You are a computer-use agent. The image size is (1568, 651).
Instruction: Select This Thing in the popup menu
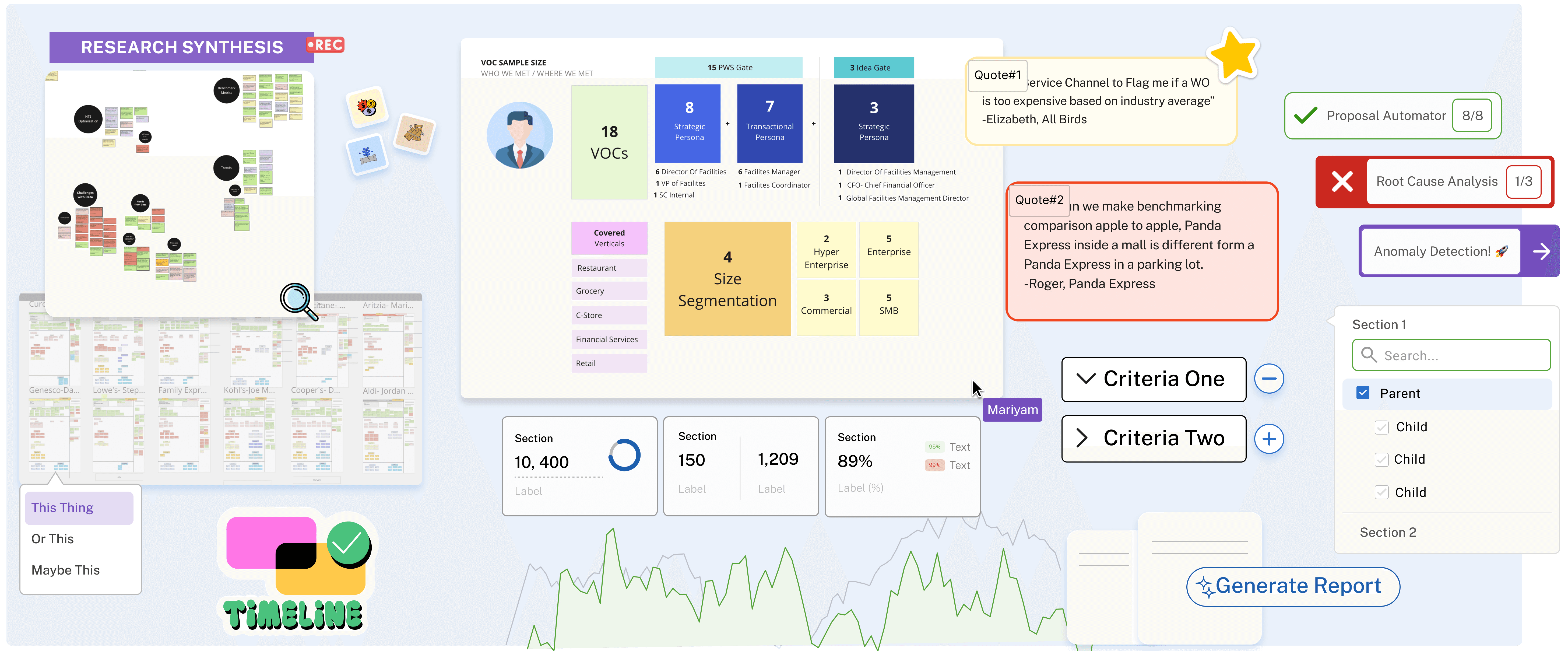pos(79,508)
